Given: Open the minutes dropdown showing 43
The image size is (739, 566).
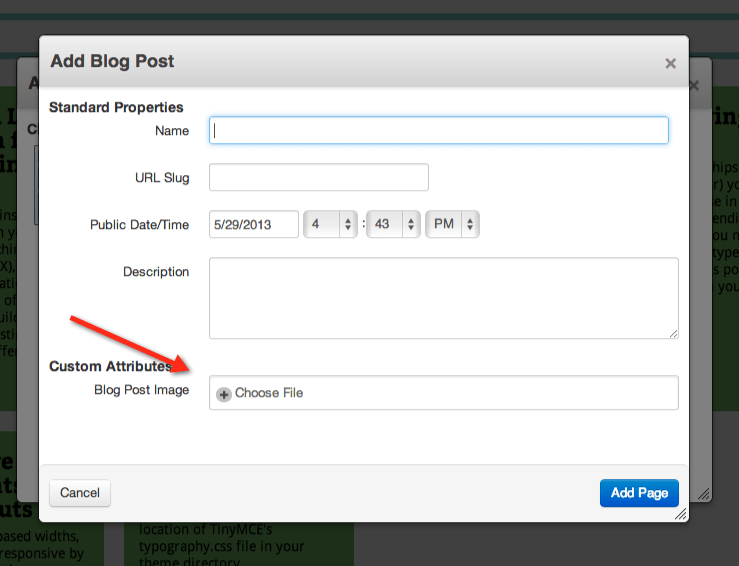Looking at the screenshot, I should [x=393, y=224].
